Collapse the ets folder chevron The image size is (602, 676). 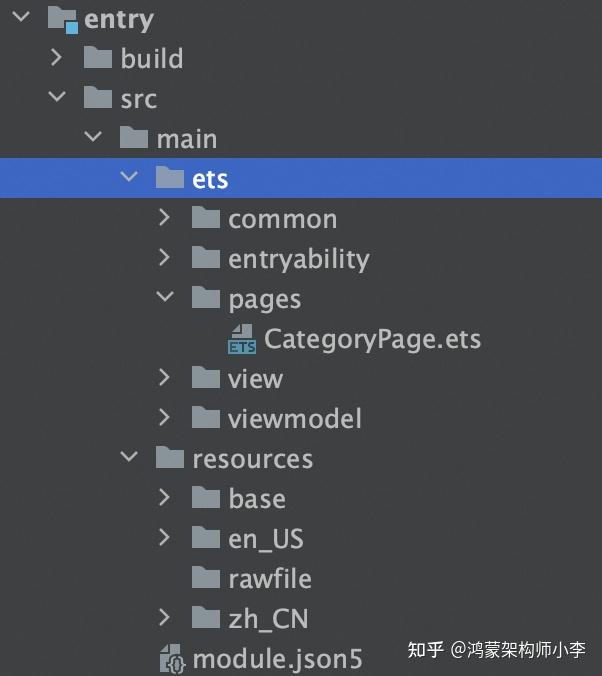pyautogui.click(x=130, y=178)
